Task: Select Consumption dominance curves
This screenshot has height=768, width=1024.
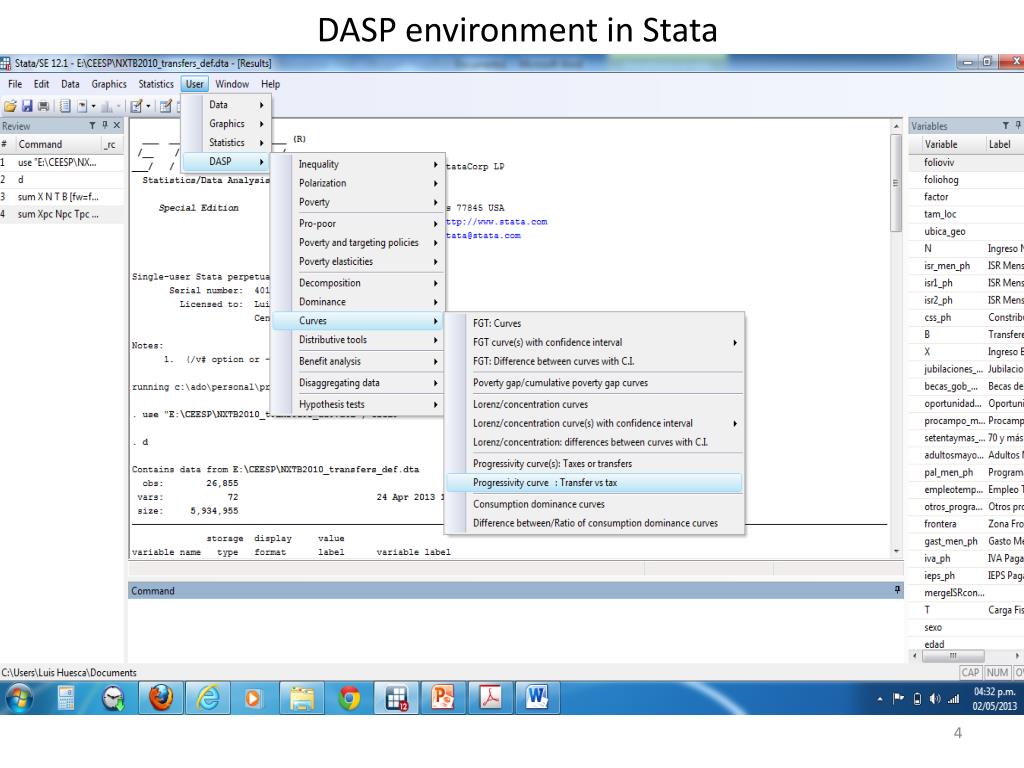Action: (x=594, y=504)
